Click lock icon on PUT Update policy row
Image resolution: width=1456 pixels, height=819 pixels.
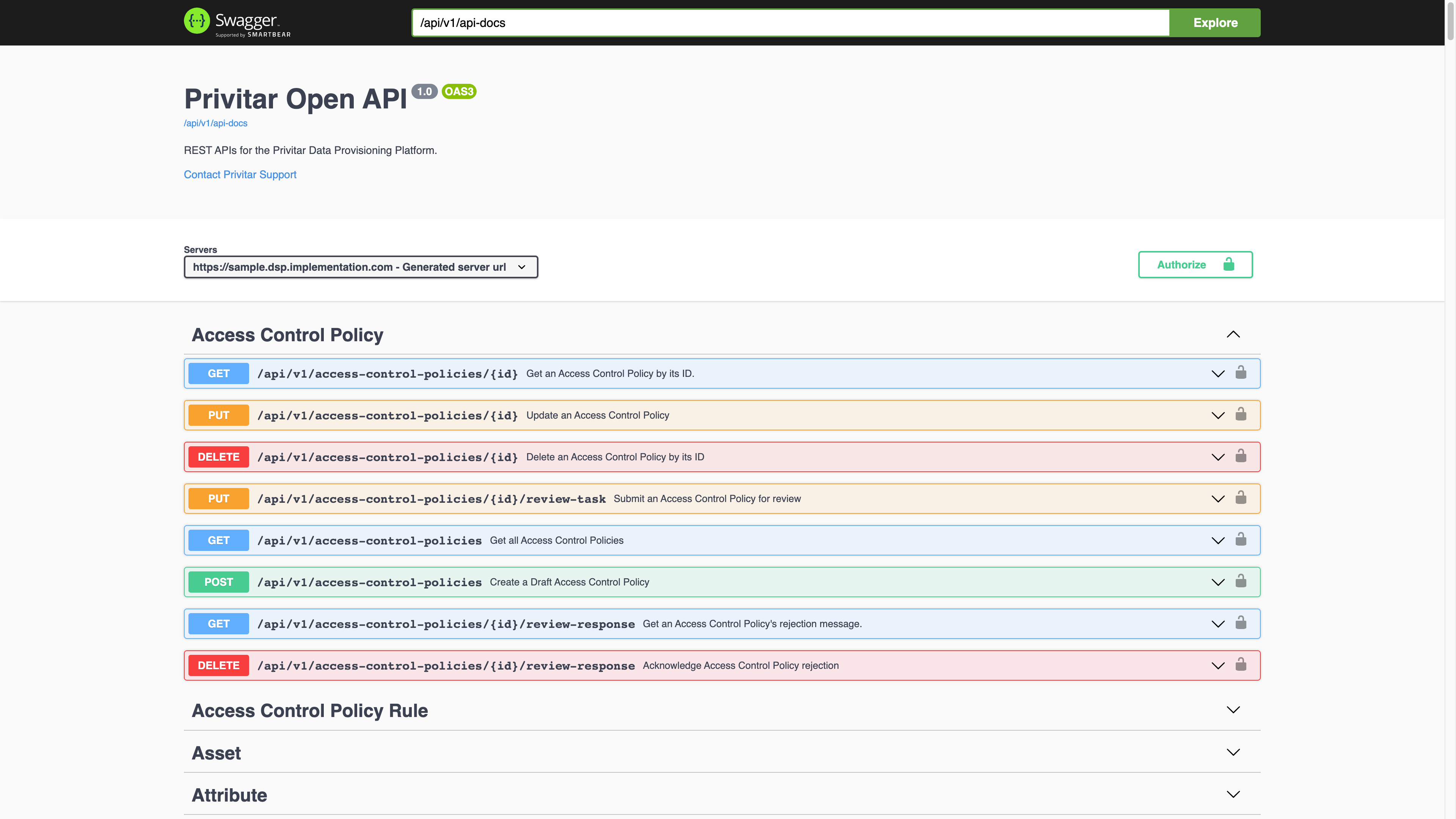tap(1241, 414)
